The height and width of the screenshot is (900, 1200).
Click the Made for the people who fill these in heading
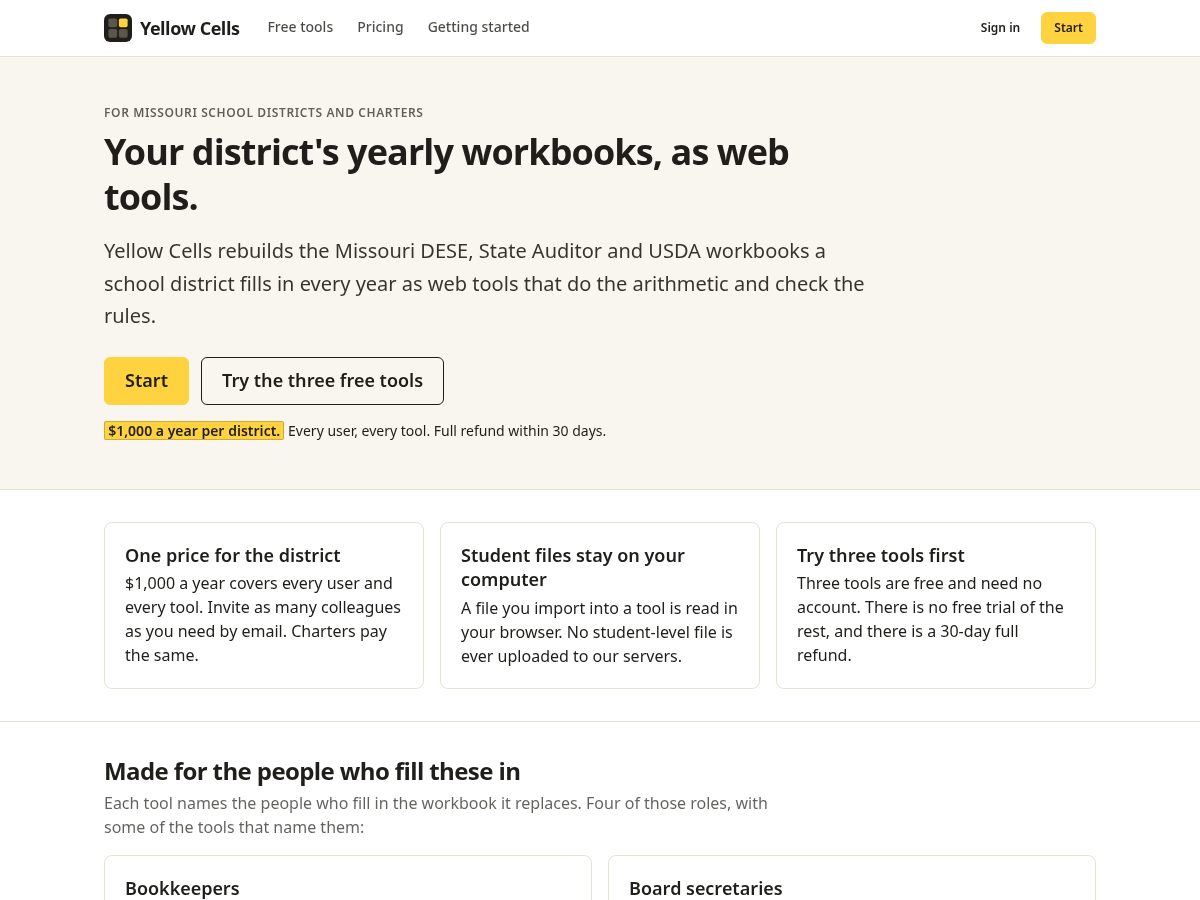pyautogui.click(x=312, y=772)
